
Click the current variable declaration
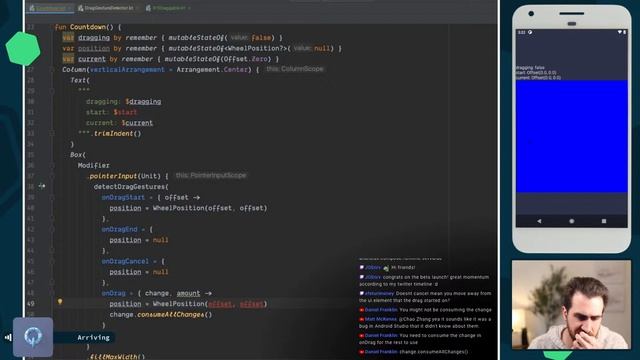[92, 59]
